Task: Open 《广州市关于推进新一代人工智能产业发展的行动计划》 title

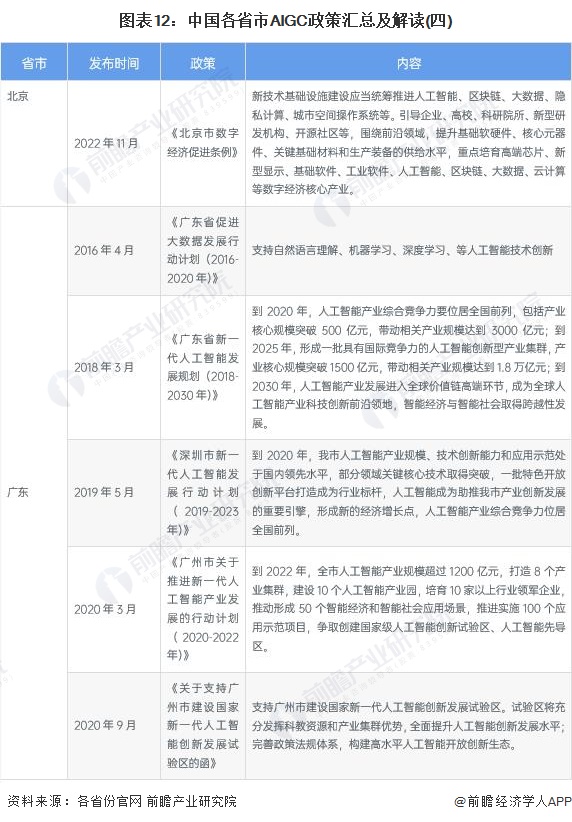Action: tap(203, 609)
